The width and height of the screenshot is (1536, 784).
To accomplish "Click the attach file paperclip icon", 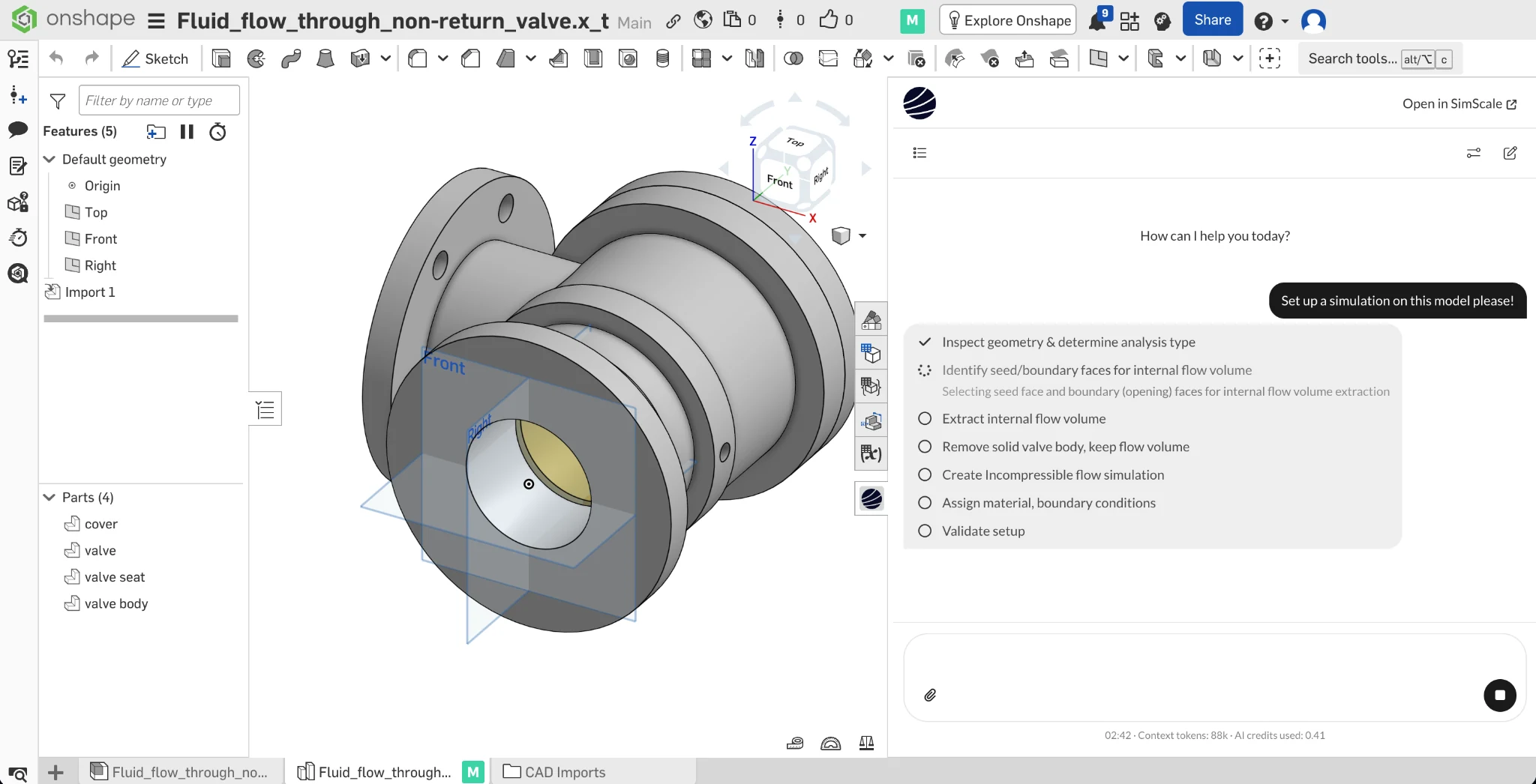I will coord(930,695).
